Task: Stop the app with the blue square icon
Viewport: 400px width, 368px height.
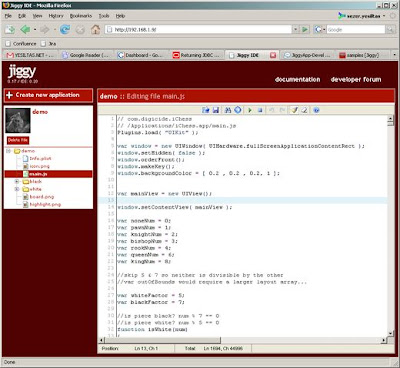Action: (260, 110)
